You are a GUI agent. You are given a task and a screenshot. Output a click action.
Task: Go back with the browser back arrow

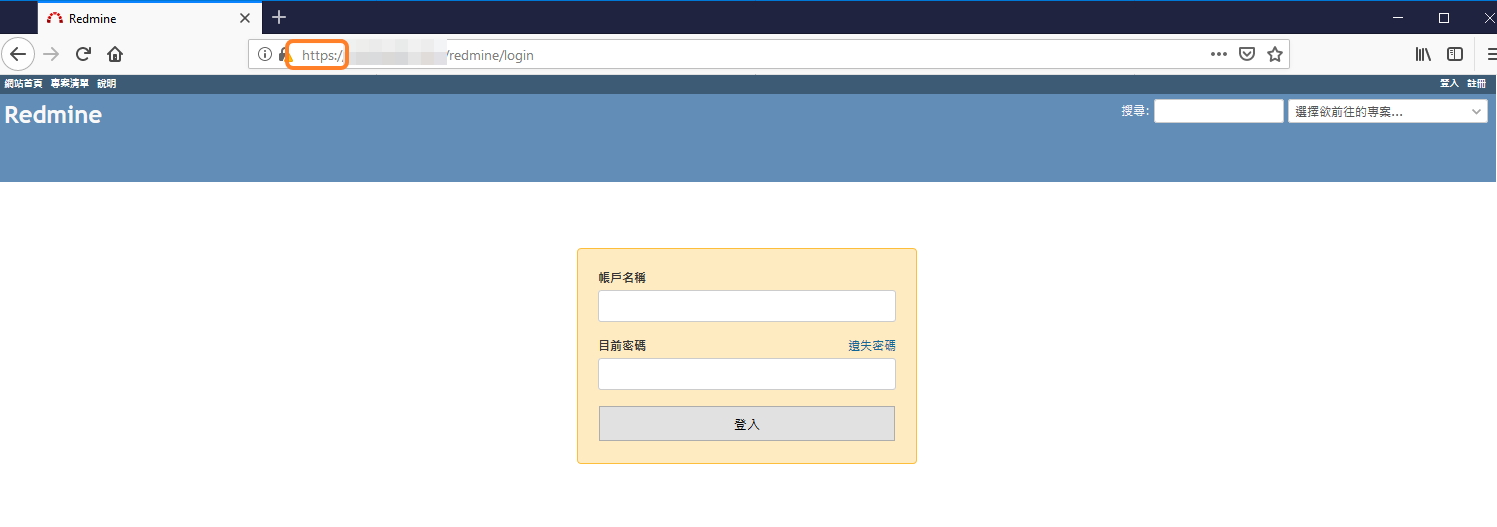pos(18,54)
